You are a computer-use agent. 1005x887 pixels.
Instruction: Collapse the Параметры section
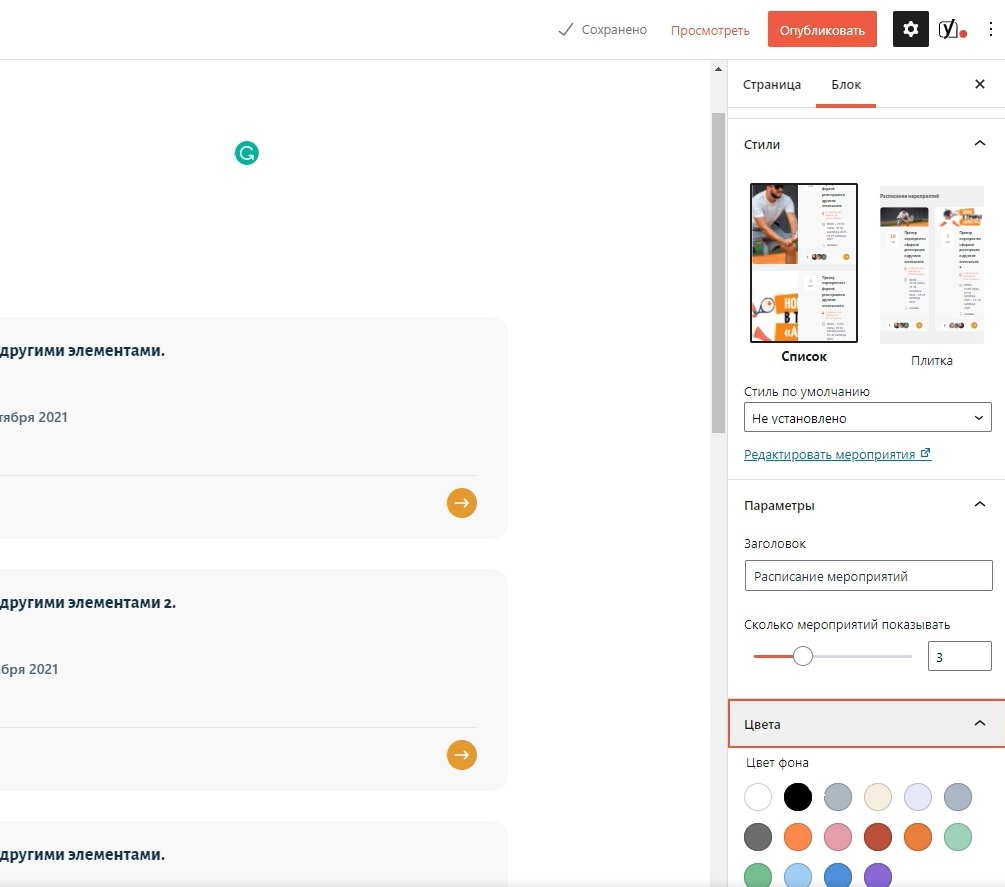979,504
